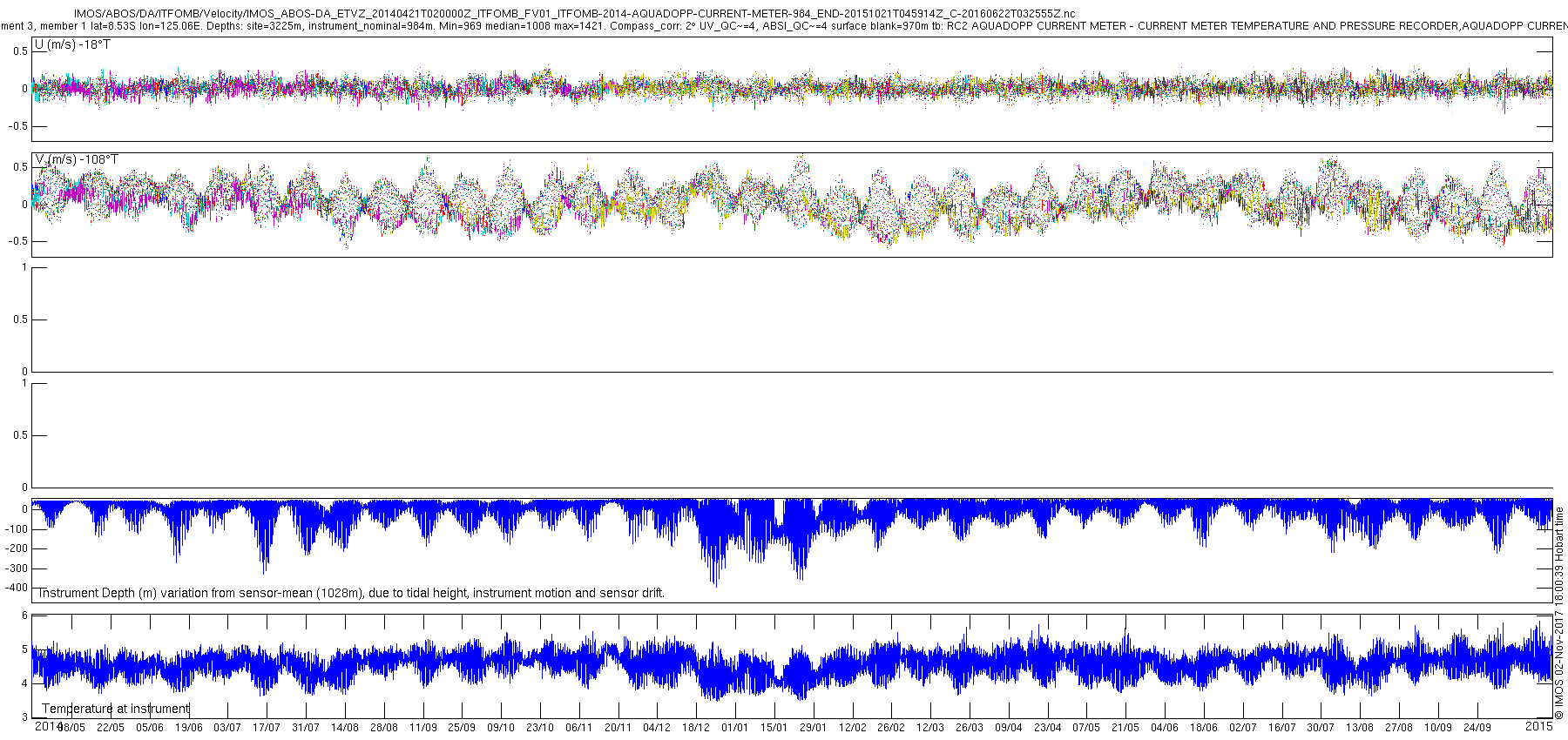Image resolution: width=1568 pixels, height=740 pixels.
Task: Click the 26/02 date tick label
Action: tap(891, 728)
